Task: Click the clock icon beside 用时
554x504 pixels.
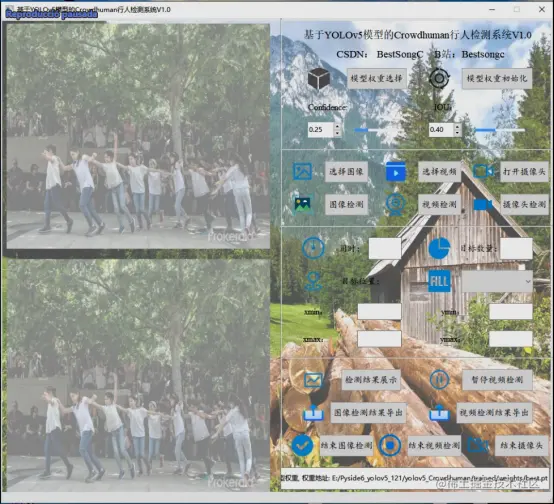Action: coord(313,248)
